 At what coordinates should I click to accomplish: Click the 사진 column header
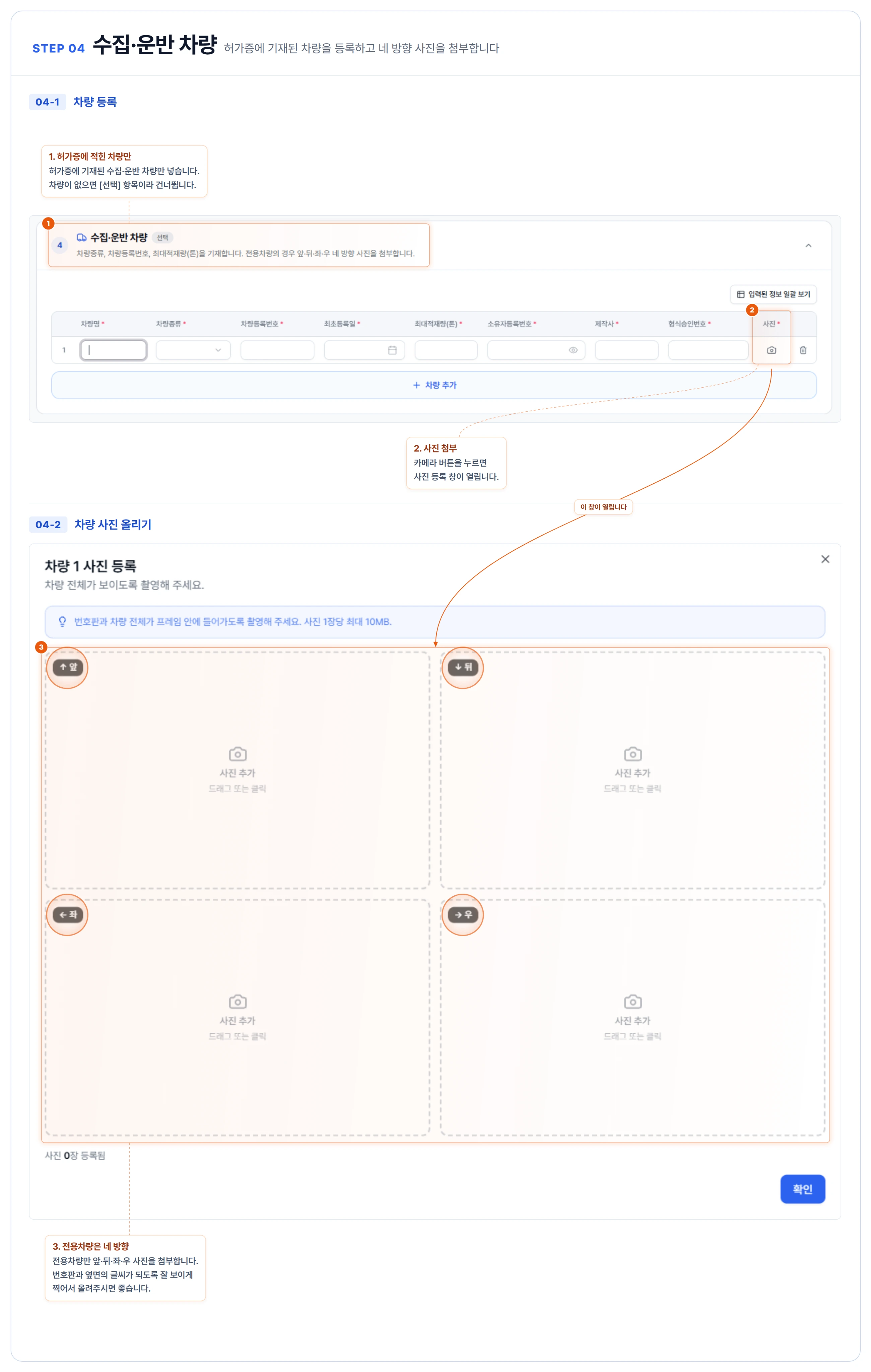pyautogui.click(x=771, y=324)
